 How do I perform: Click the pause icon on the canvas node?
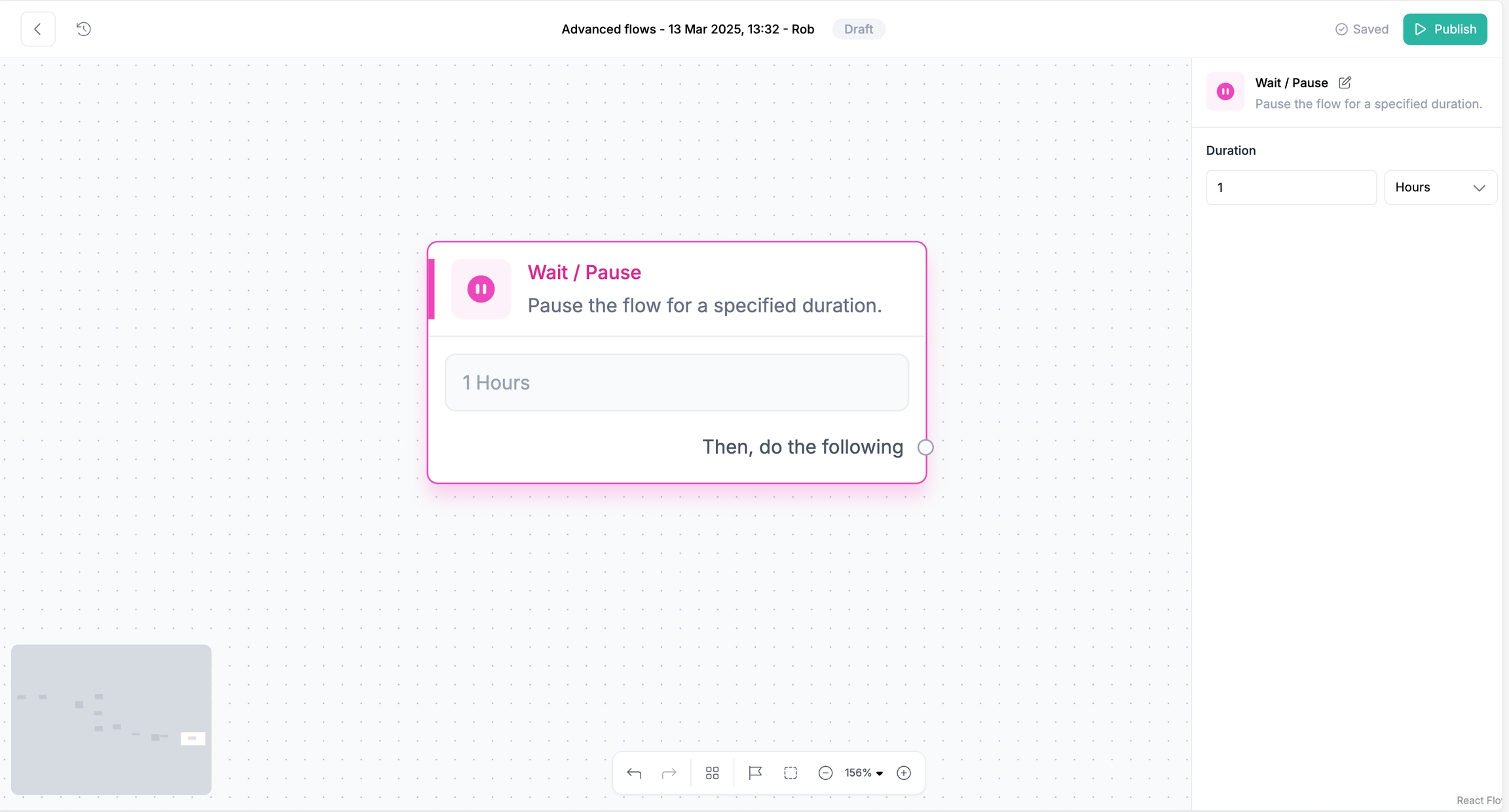point(481,289)
